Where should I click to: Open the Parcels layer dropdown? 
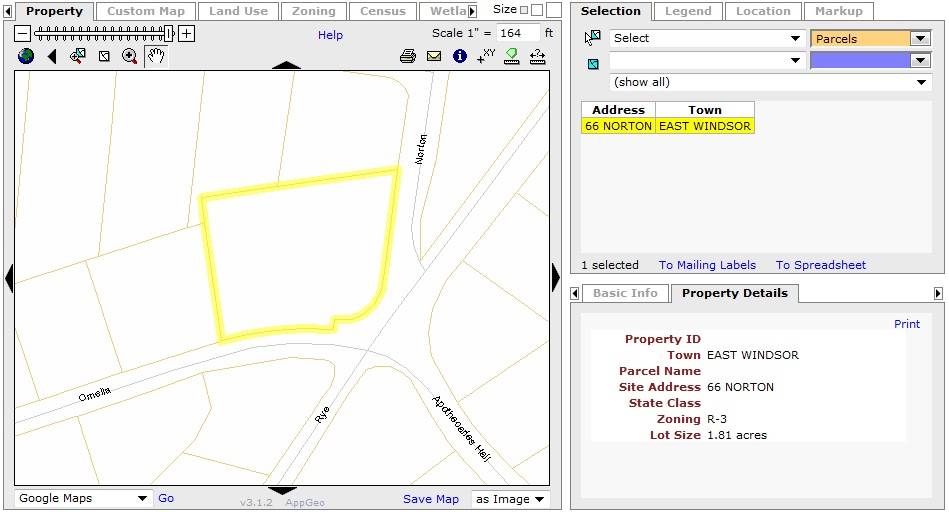click(x=870, y=39)
